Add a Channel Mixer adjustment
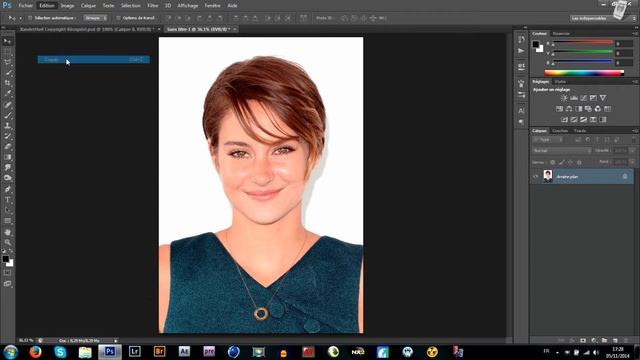The image size is (640, 360). [598, 109]
